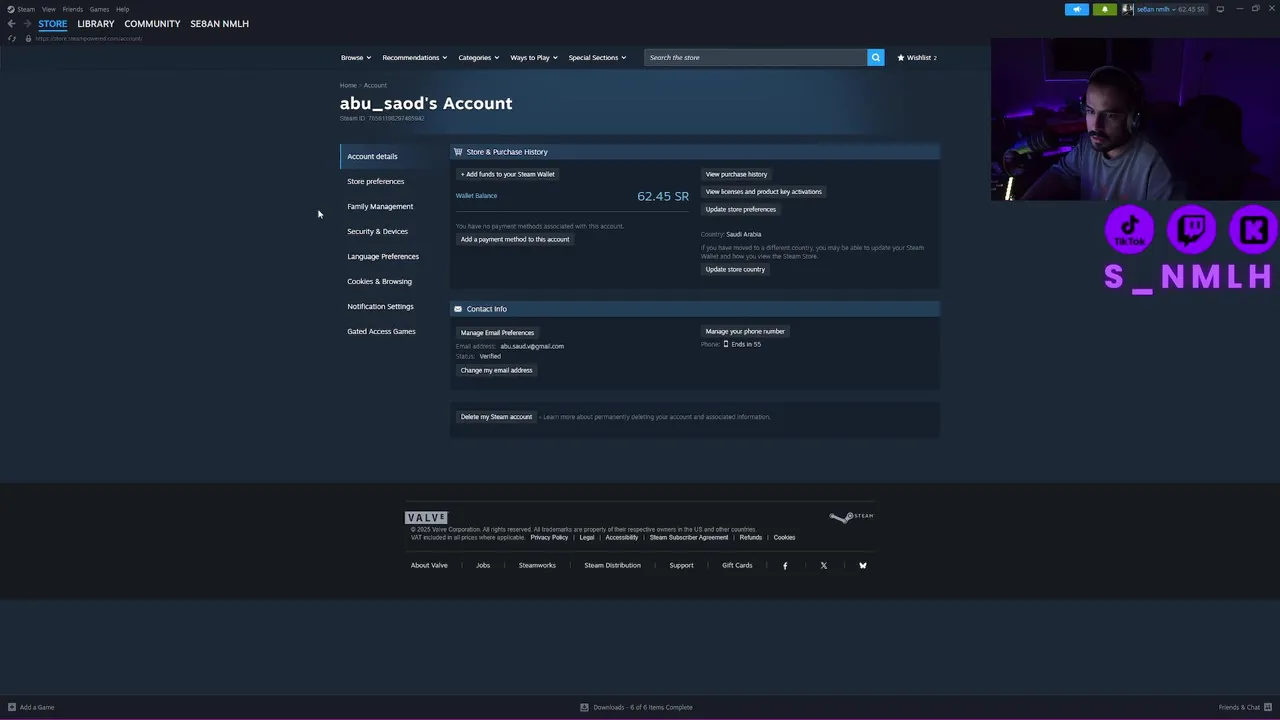
Task: Click the plus icon beside Add a Game
Action: click(12, 707)
